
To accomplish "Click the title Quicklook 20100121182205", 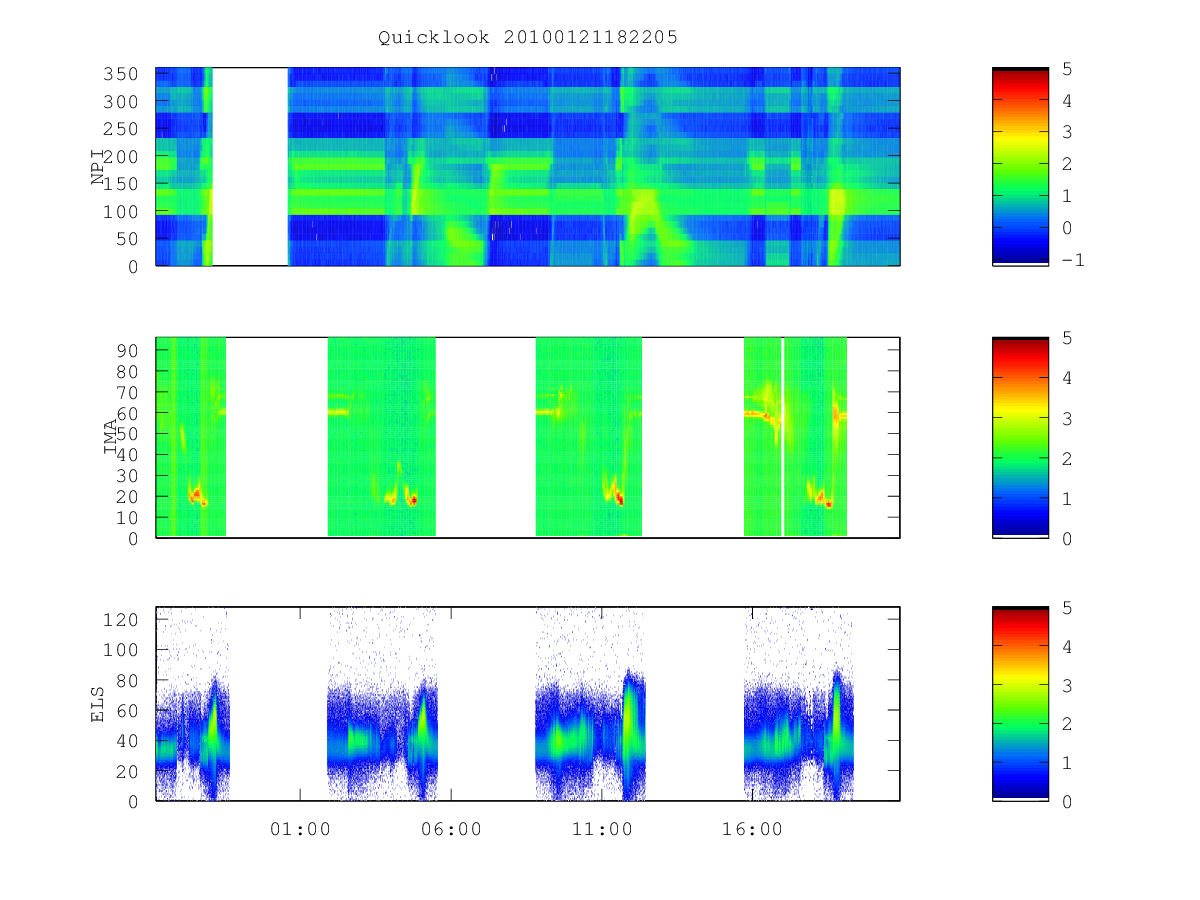I will pyautogui.click(x=528, y=37).
